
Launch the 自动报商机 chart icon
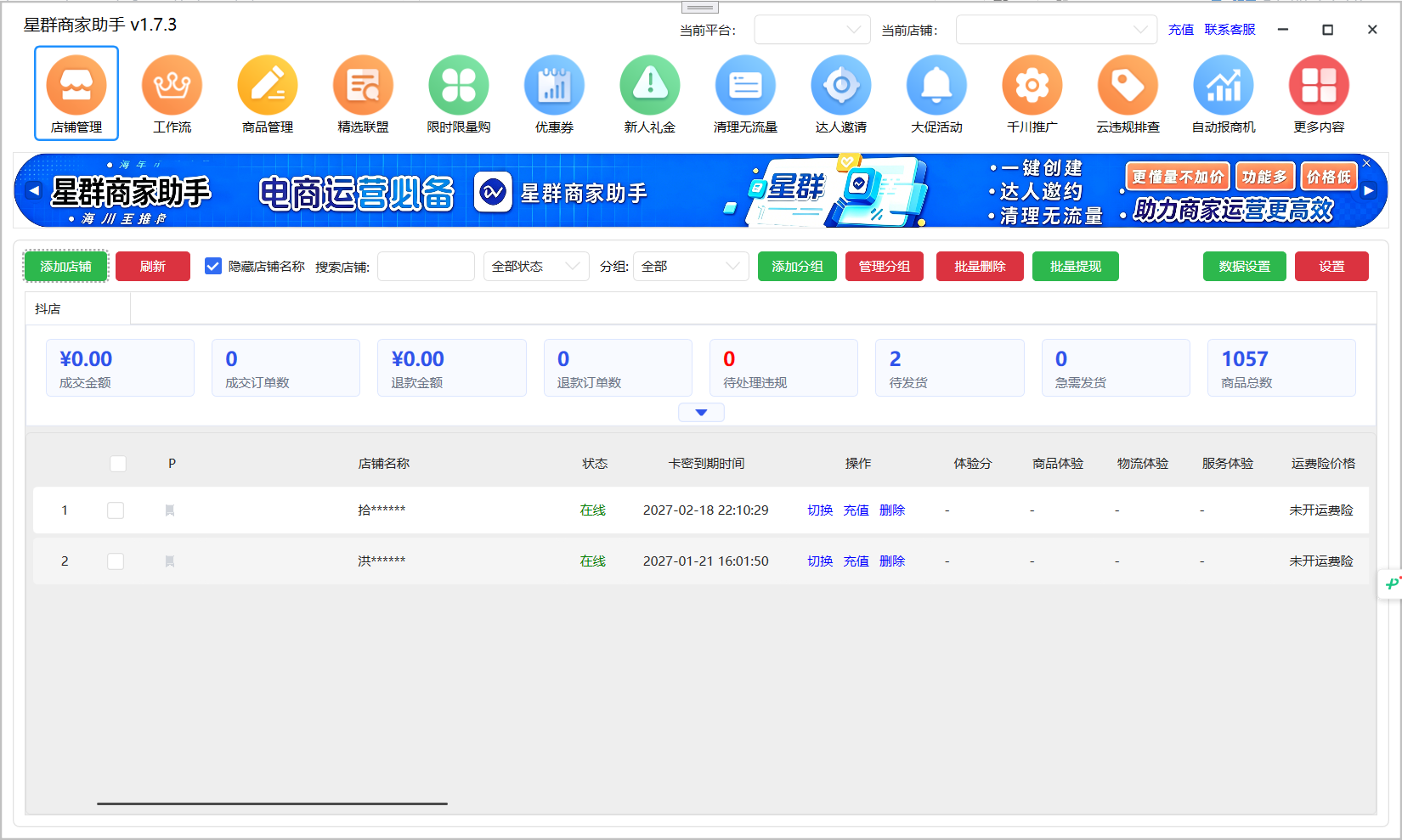point(1224,93)
